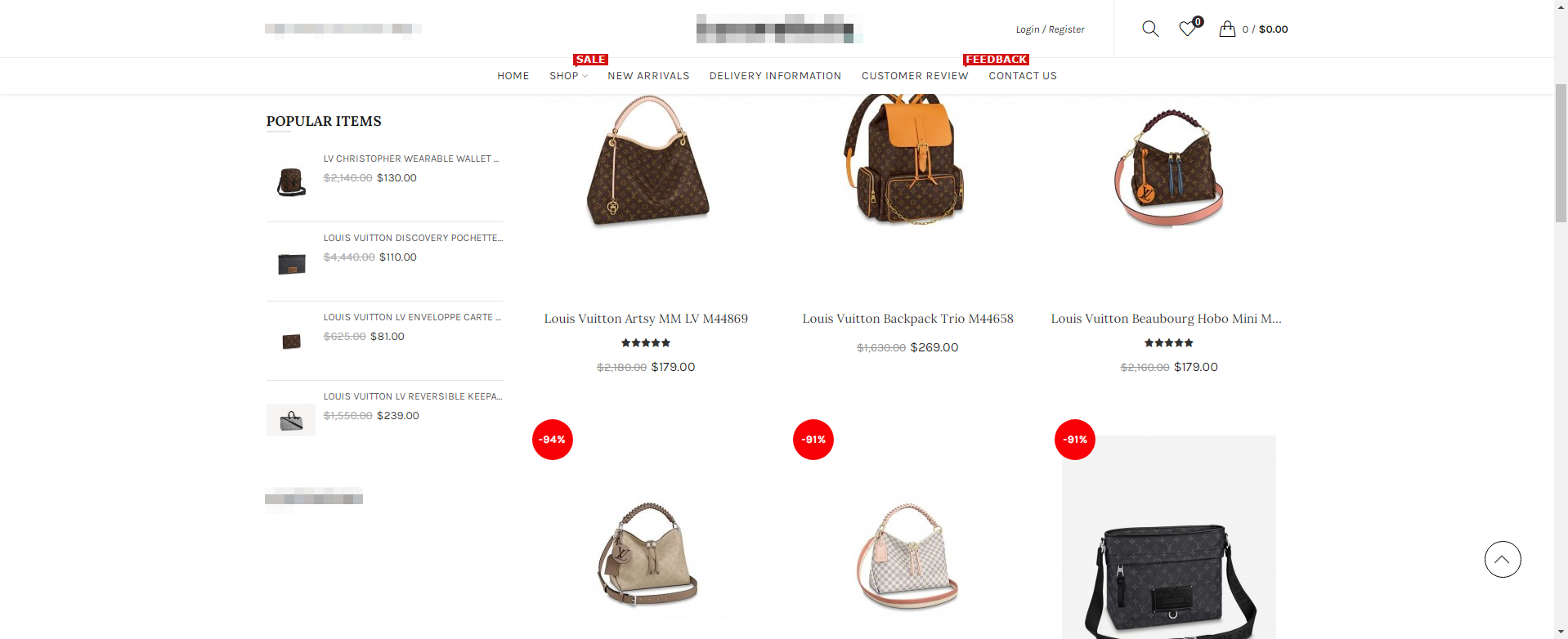Click the -94% discount badge
The width and height of the screenshot is (1568, 639).
pyautogui.click(x=553, y=440)
